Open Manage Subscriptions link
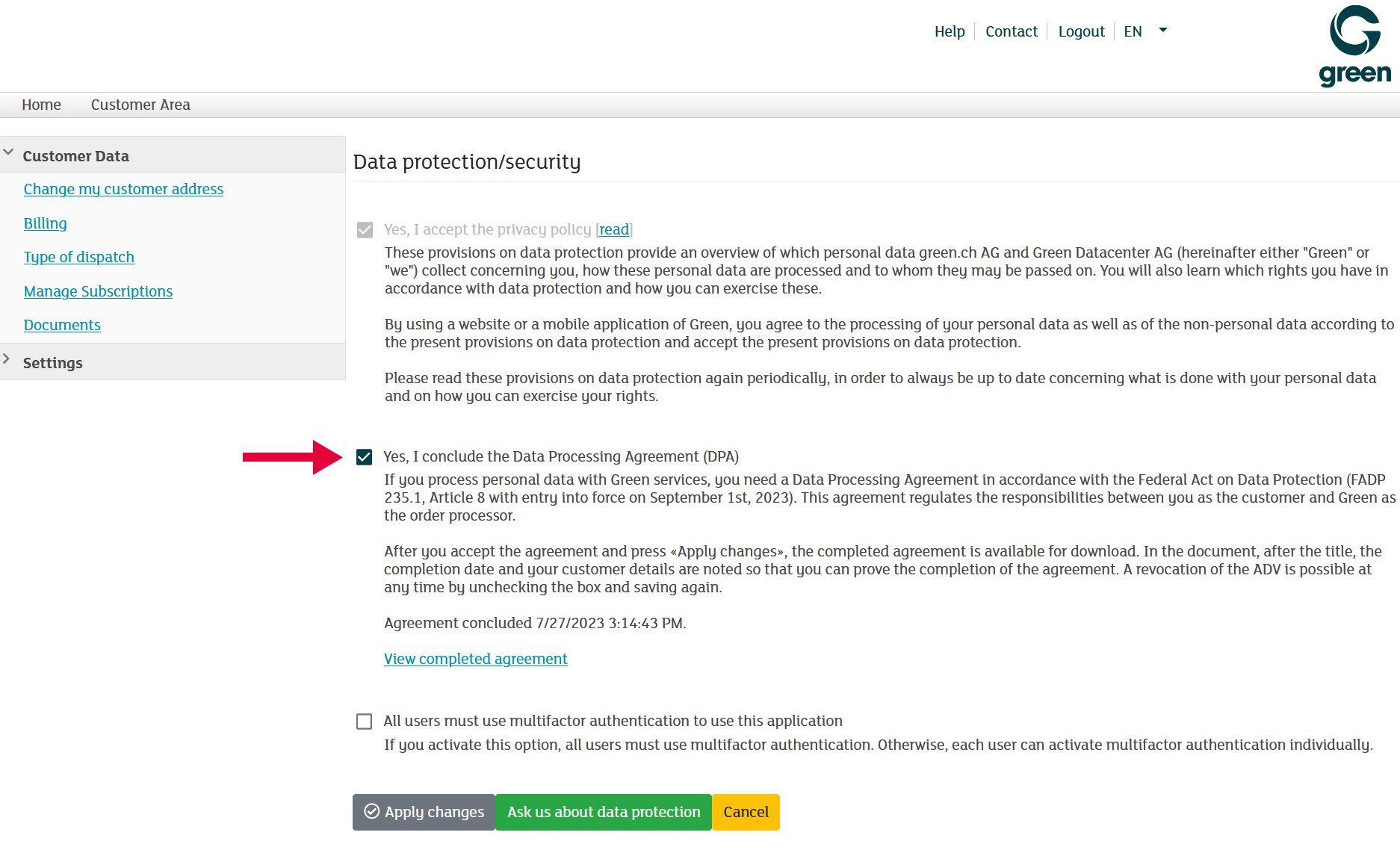 [98, 291]
